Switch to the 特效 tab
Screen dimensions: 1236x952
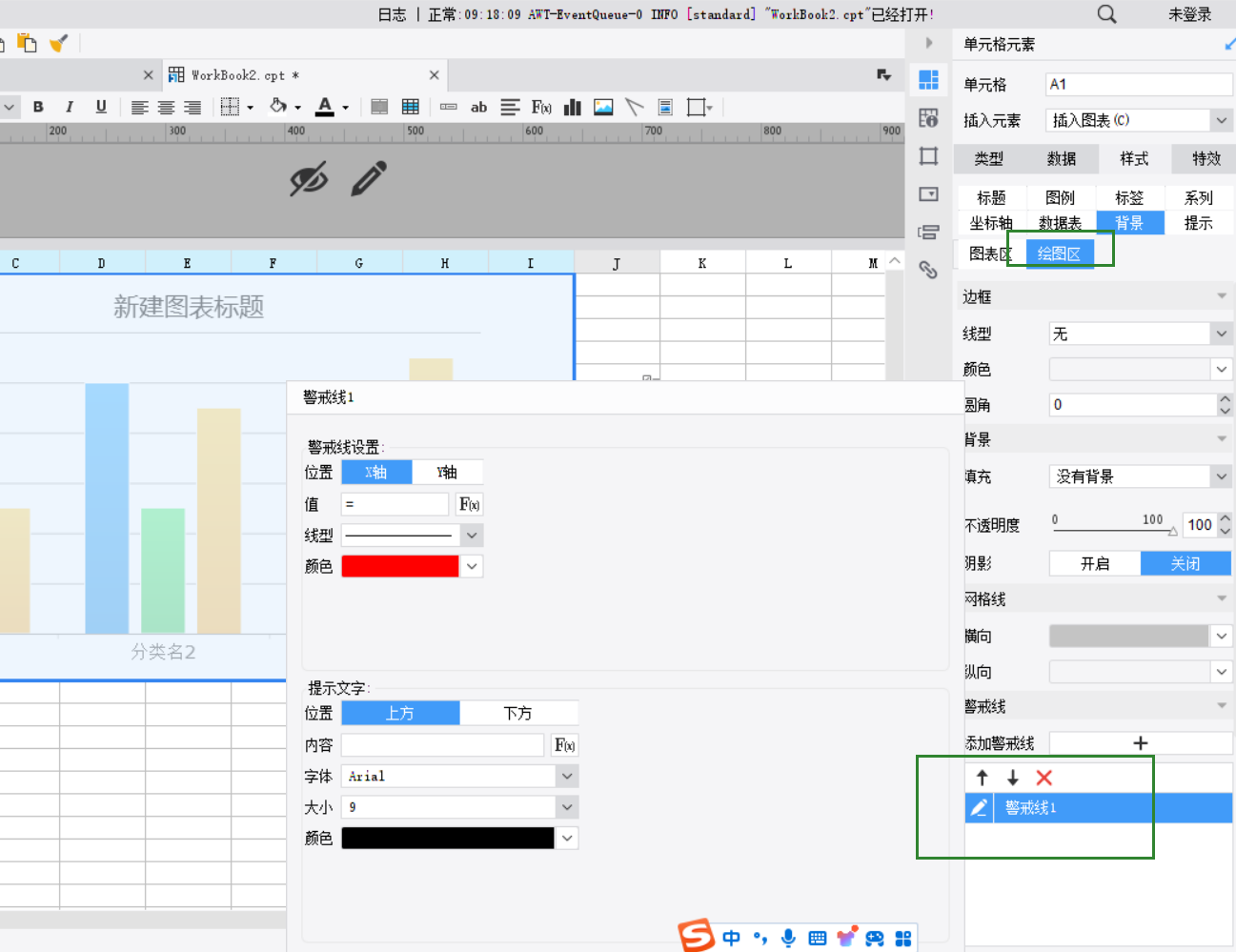click(x=1206, y=158)
